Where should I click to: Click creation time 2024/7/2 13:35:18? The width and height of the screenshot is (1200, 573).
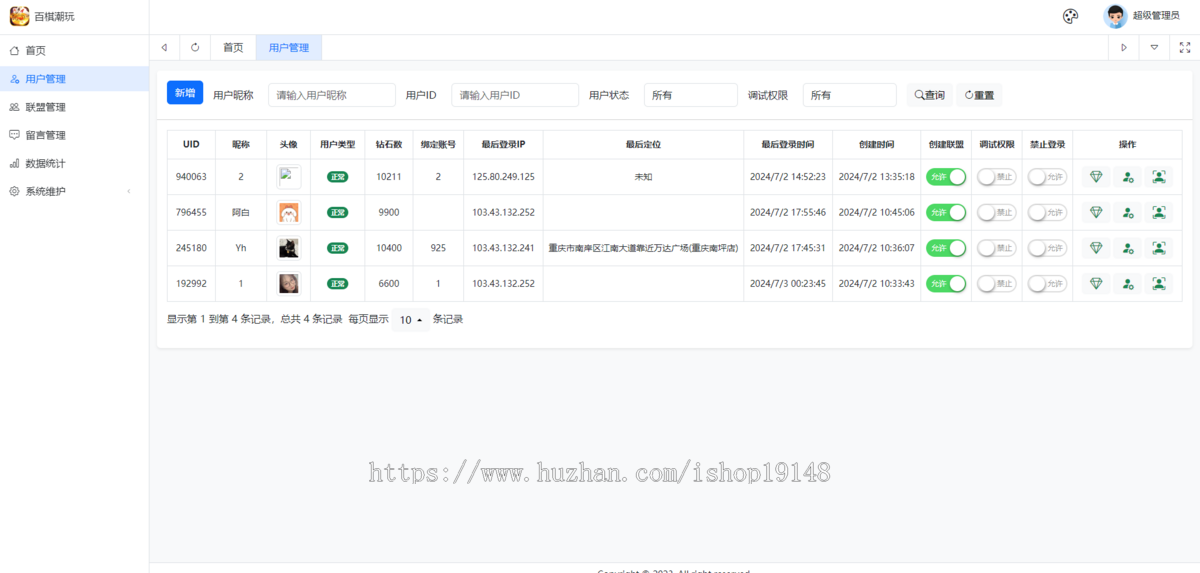pyautogui.click(x=877, y=177)
